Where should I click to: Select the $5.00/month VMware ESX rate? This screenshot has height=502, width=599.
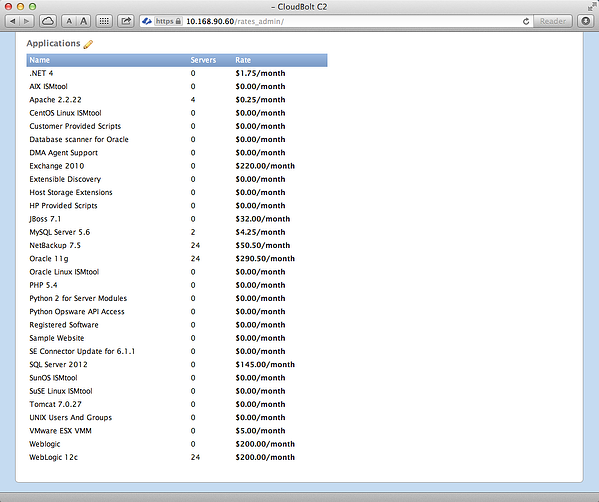pyautogui.click(x=261, y=431)
